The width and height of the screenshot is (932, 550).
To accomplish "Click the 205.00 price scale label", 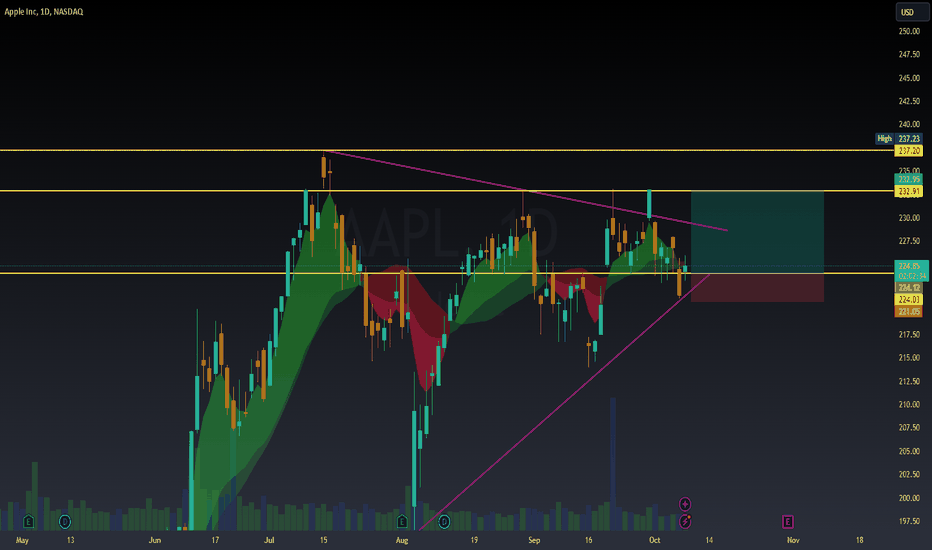I will 909,451.
